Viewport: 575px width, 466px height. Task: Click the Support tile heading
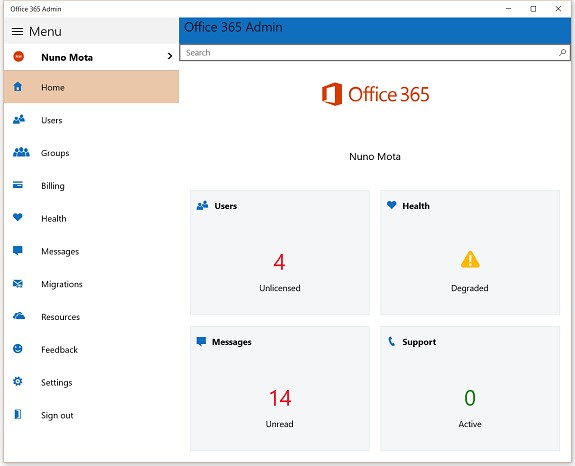419,342
